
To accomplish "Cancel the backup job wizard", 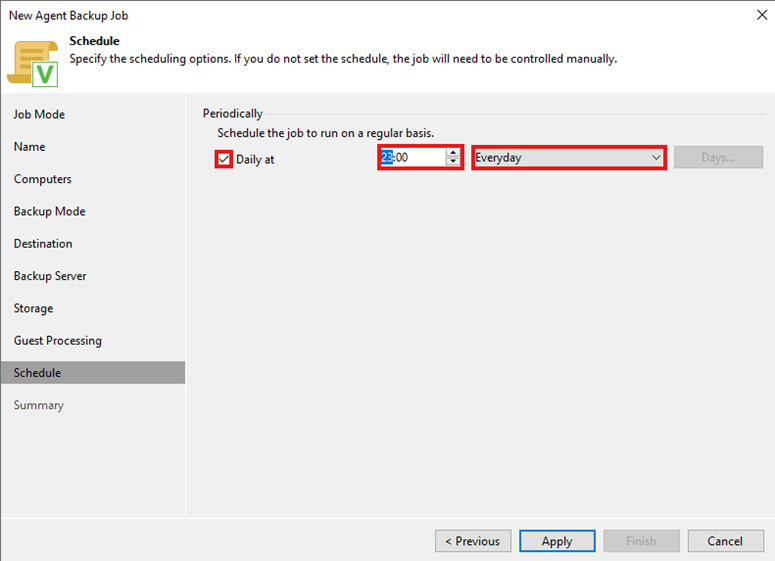I will point(725,541).
